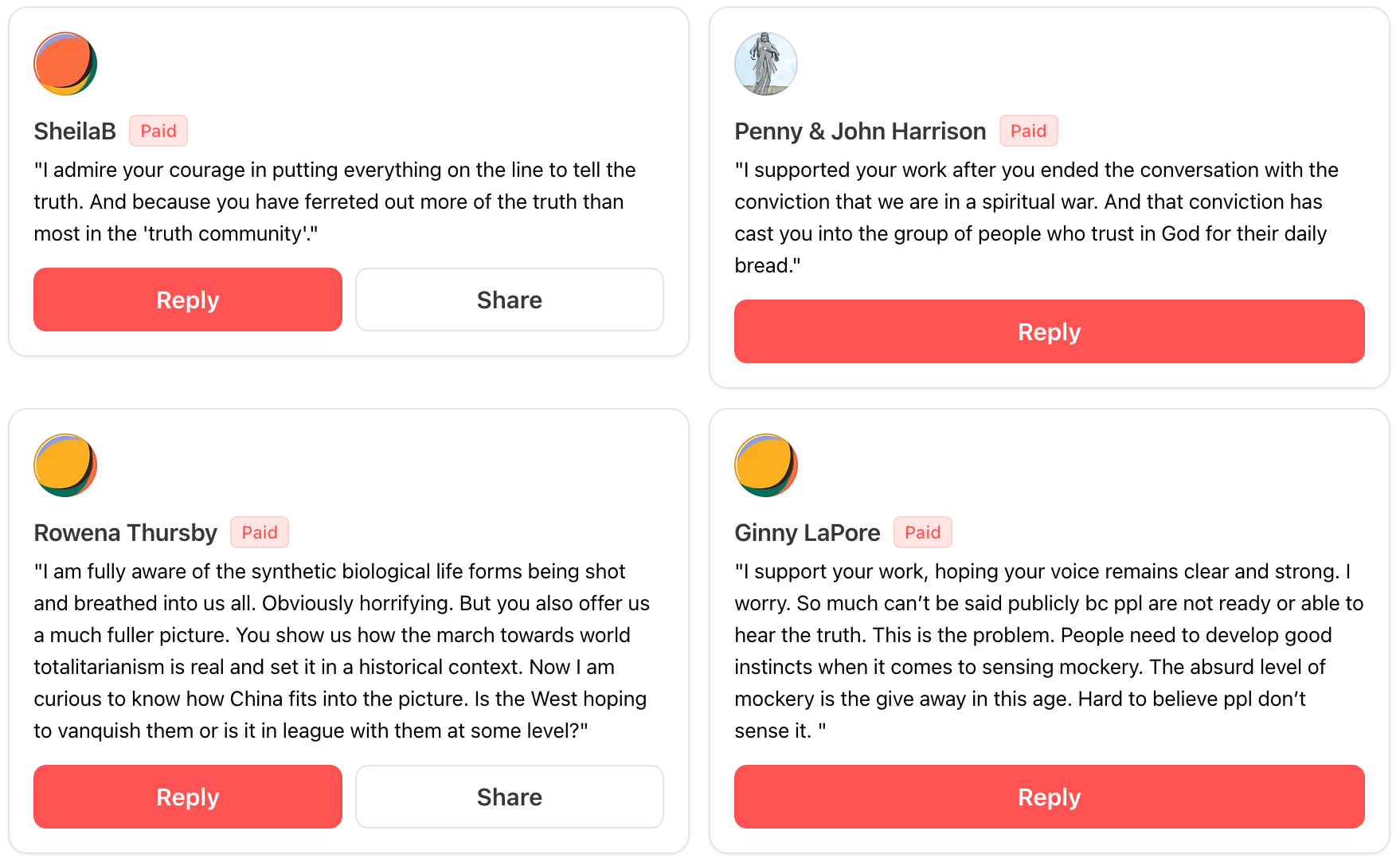The image size is (1400, 862).
Task: Click SheilaB's orange avatar icon
Action: pyautogui.click(x=65, y=64)
